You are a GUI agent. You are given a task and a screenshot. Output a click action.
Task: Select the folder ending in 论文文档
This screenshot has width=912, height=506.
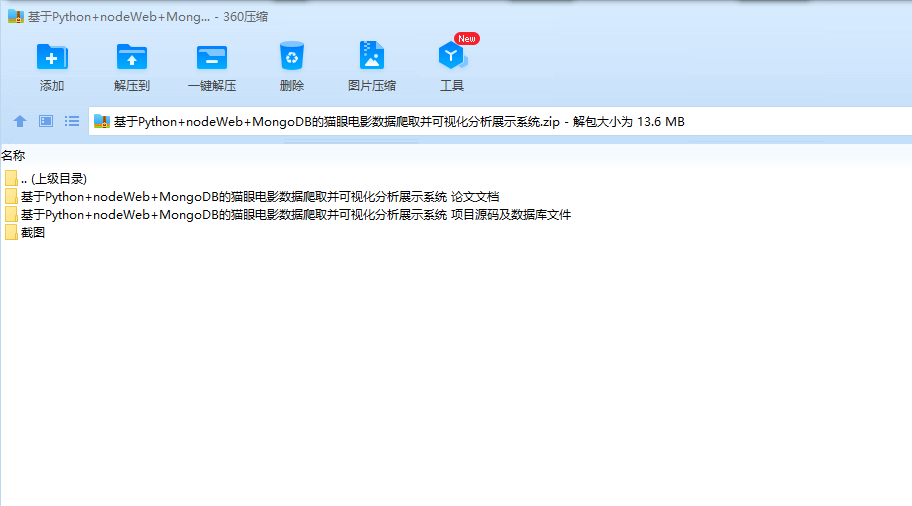251,197
